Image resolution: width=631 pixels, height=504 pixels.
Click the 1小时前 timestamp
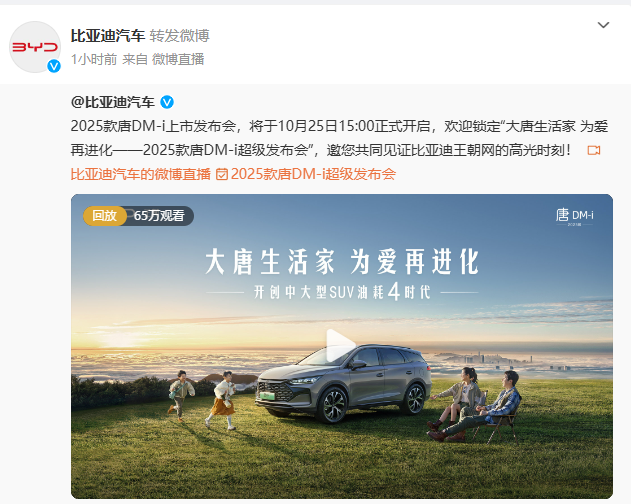tap(94, 59)
